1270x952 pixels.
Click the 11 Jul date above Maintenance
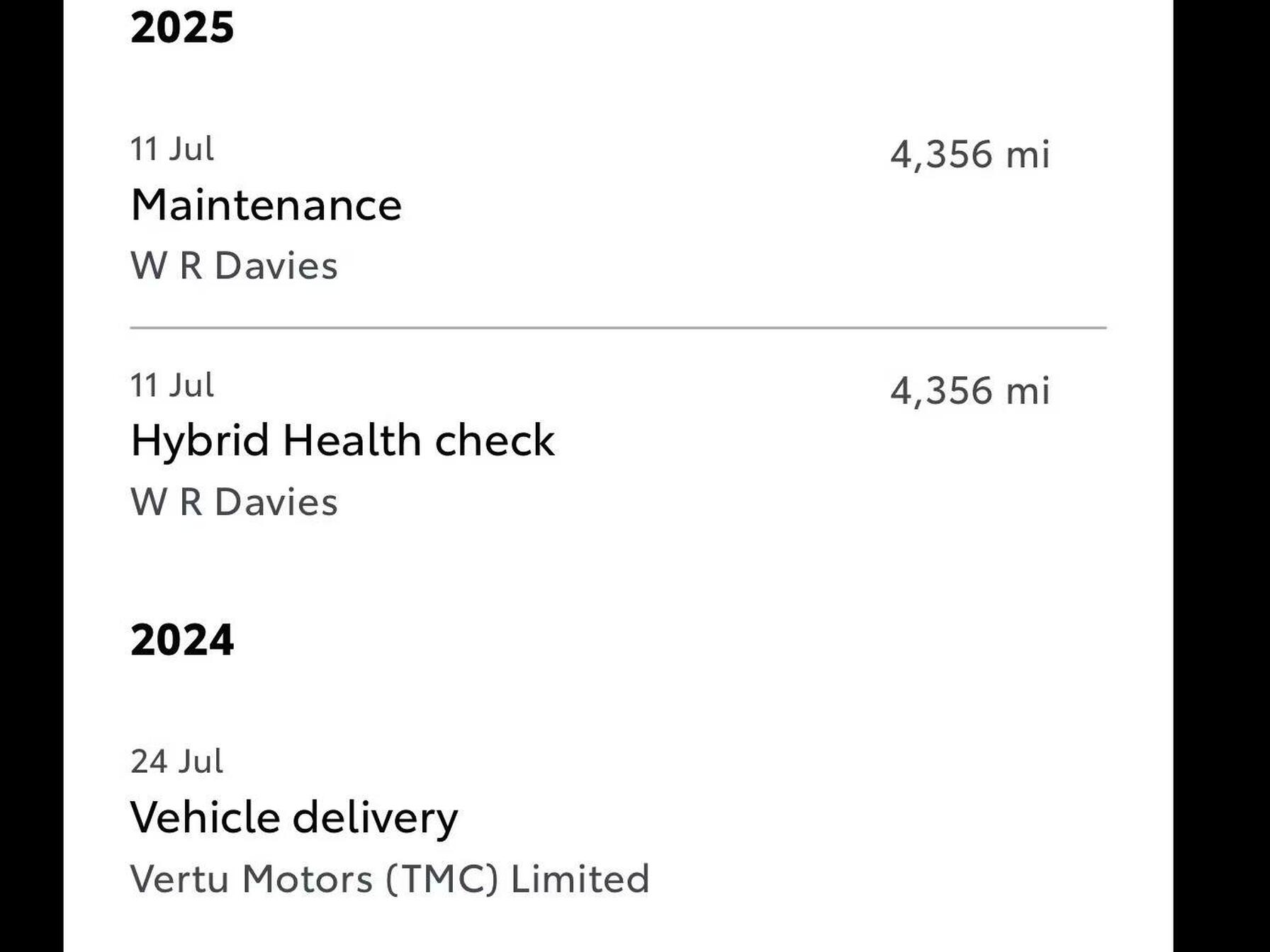(172, 149)
